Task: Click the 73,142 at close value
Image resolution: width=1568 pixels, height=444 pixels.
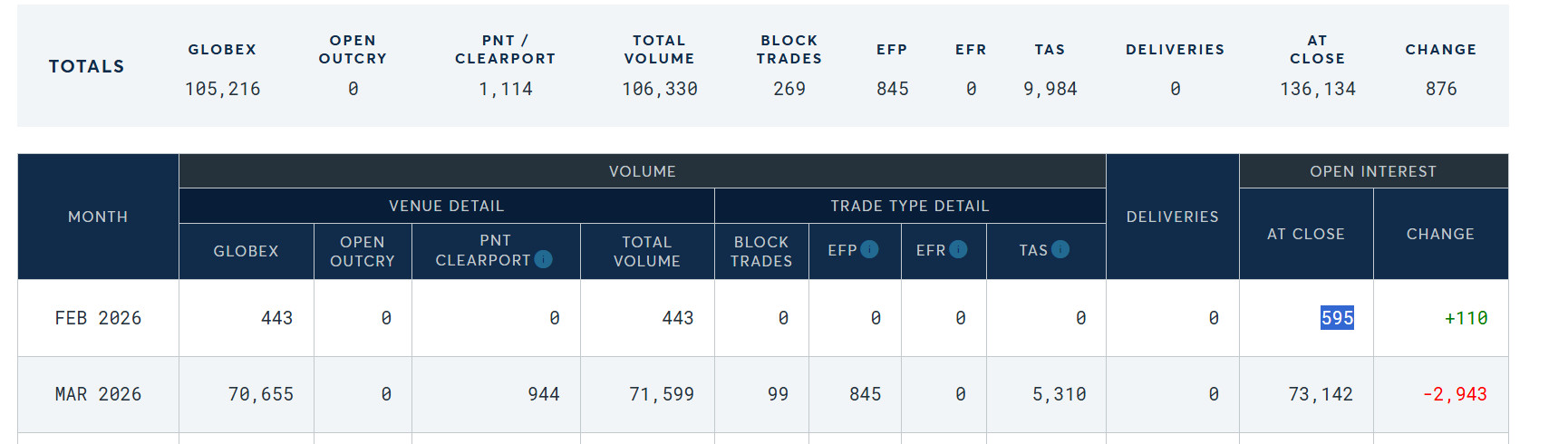Action: (1320, 394)
